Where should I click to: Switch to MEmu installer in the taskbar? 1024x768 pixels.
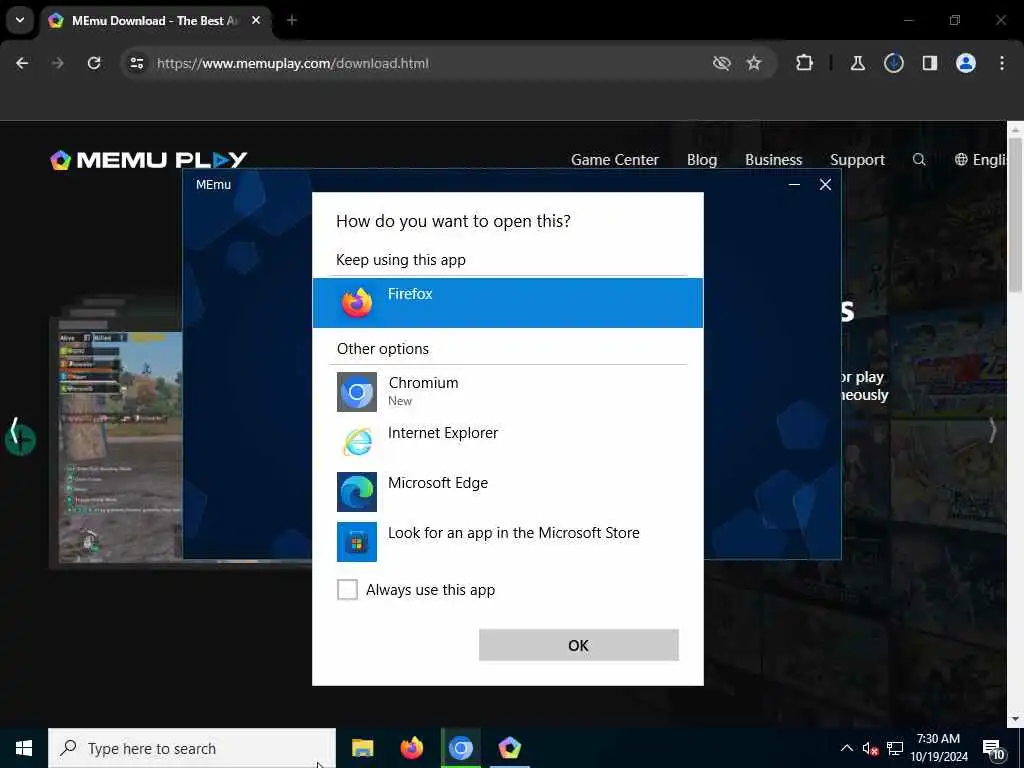(509, 748)
